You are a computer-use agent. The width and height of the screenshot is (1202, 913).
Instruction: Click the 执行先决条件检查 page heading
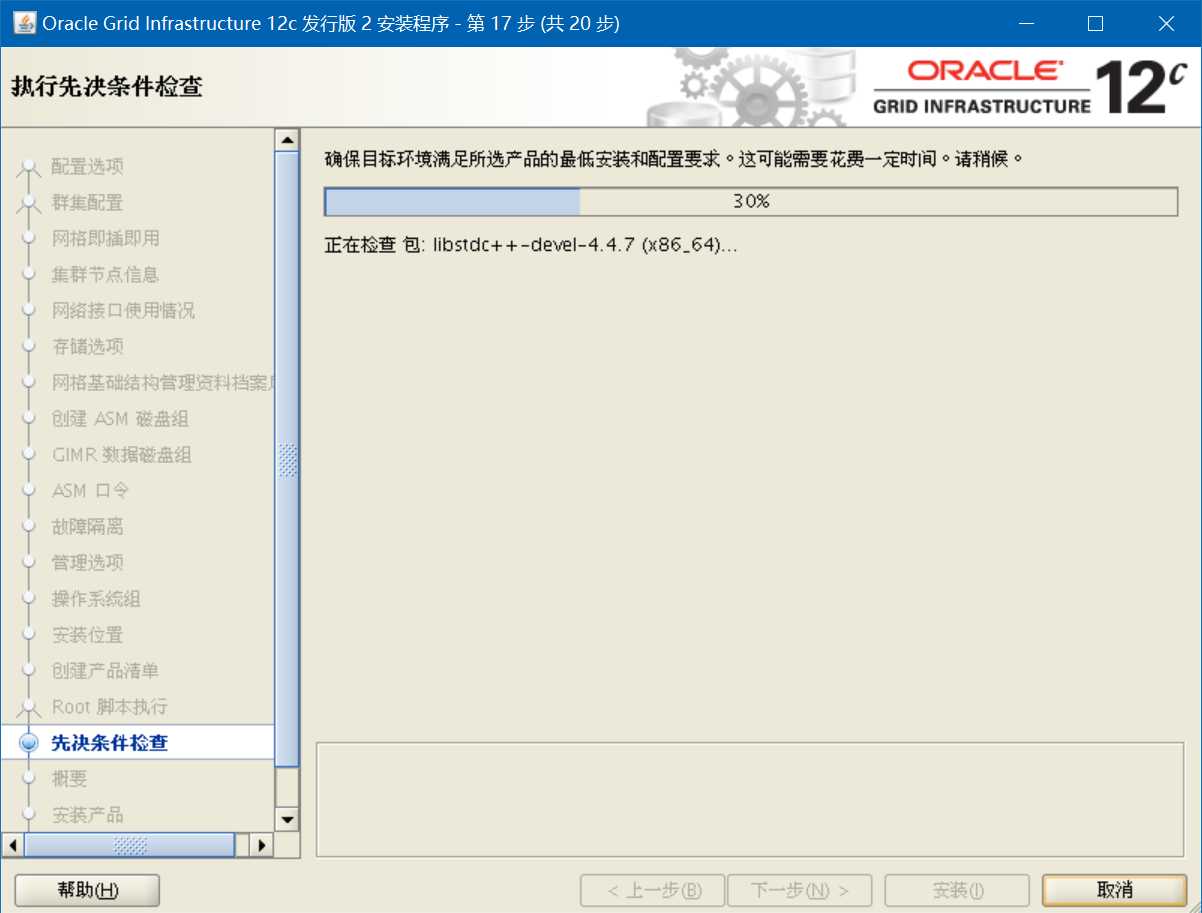(107, 86)
